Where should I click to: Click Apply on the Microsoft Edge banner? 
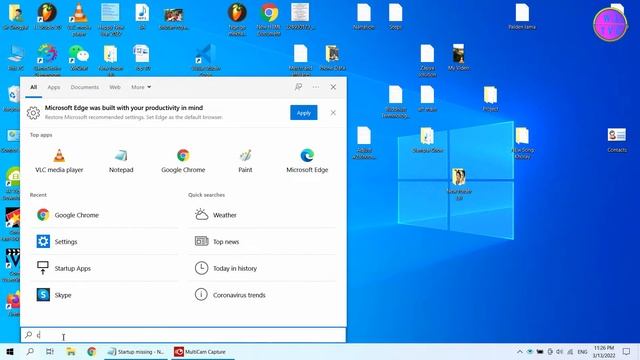click(304, 113)
